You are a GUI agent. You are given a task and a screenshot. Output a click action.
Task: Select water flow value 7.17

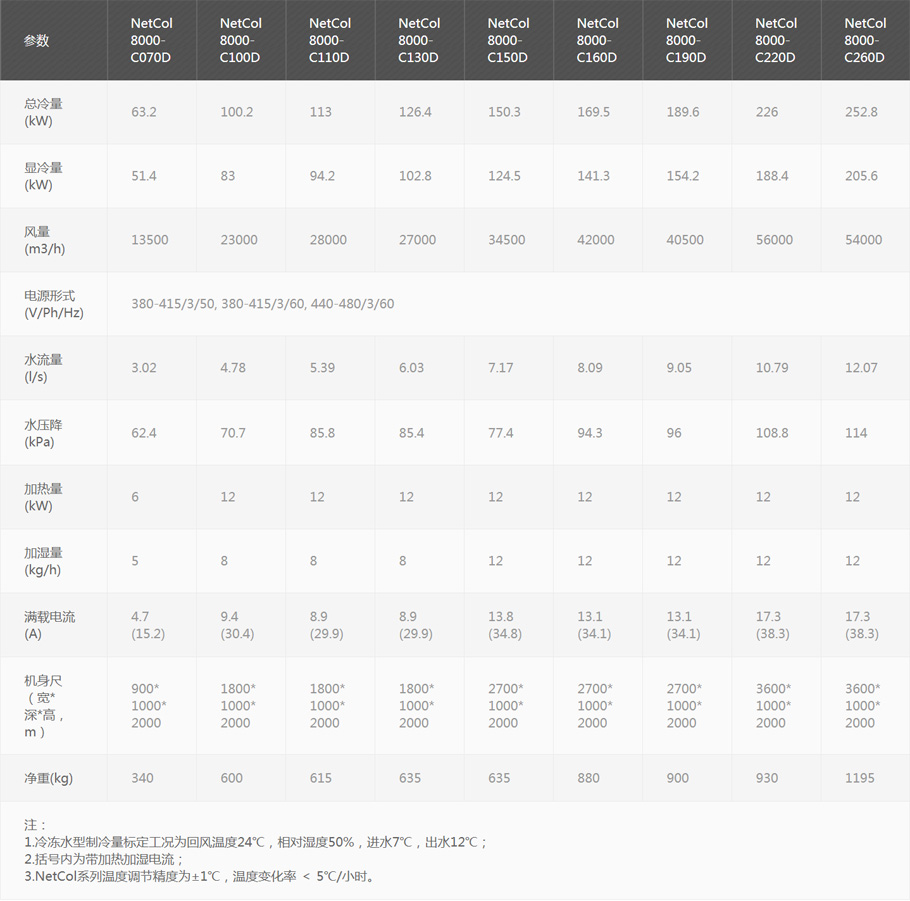pyautogui.click(x=501, y=367)
